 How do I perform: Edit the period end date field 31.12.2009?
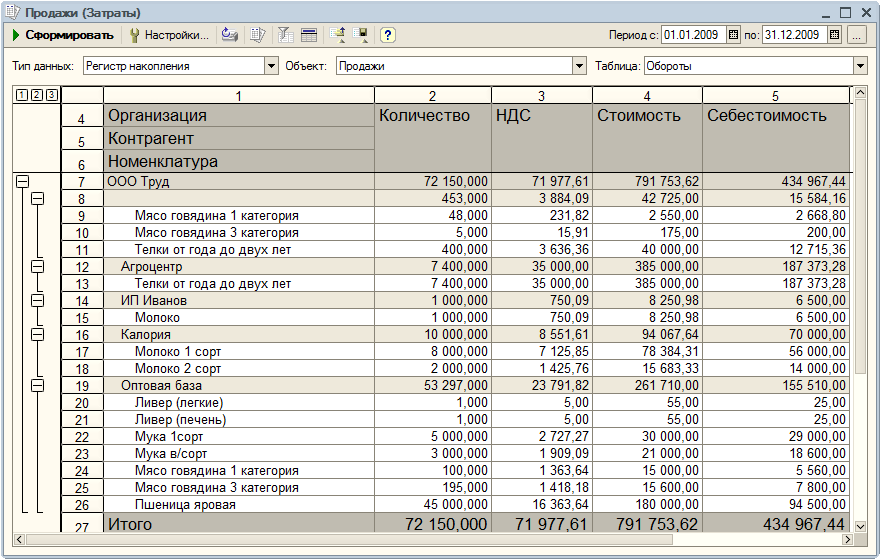tap(795, 35)
